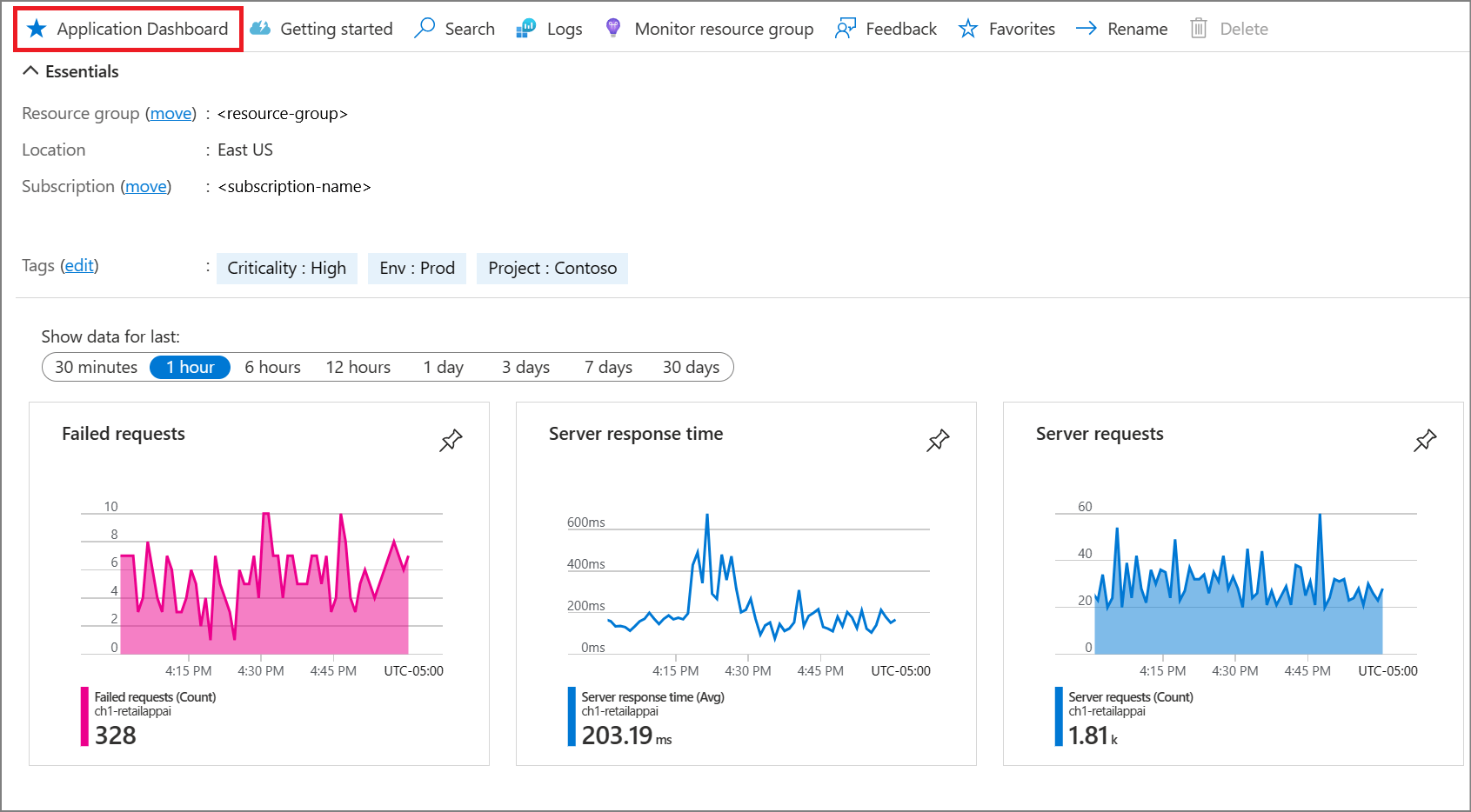Screen dimensions: 1471x812
Task: Collapse the Essentials section
Action: click(x=31, y=70)
